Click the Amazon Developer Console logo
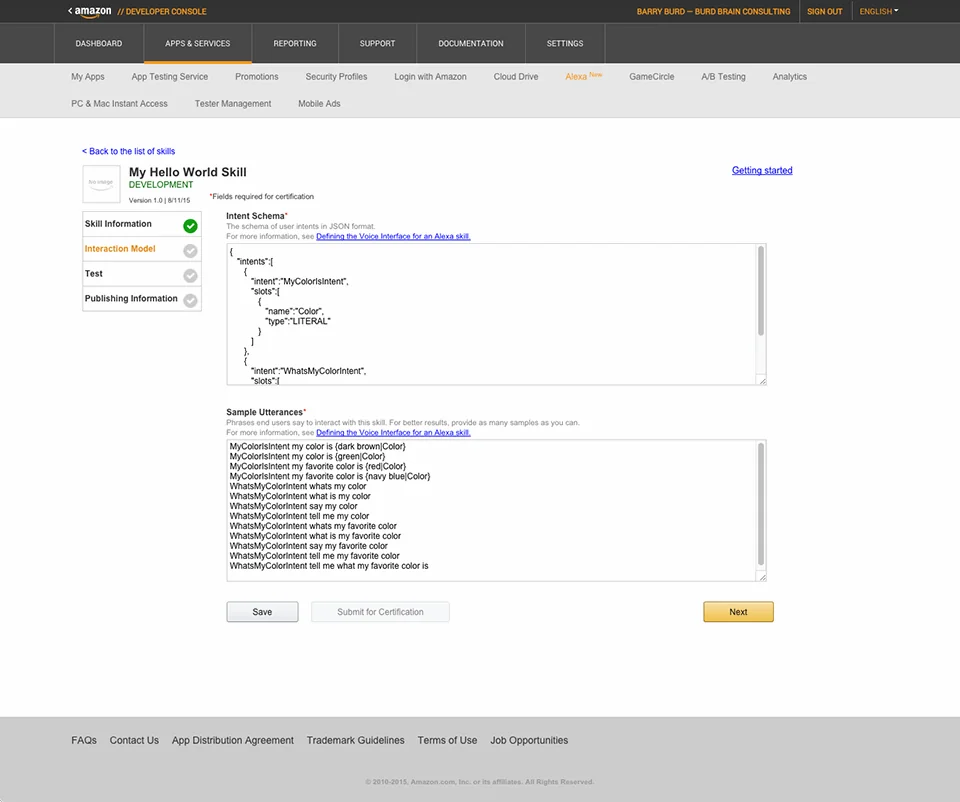 tap(137, 11)
